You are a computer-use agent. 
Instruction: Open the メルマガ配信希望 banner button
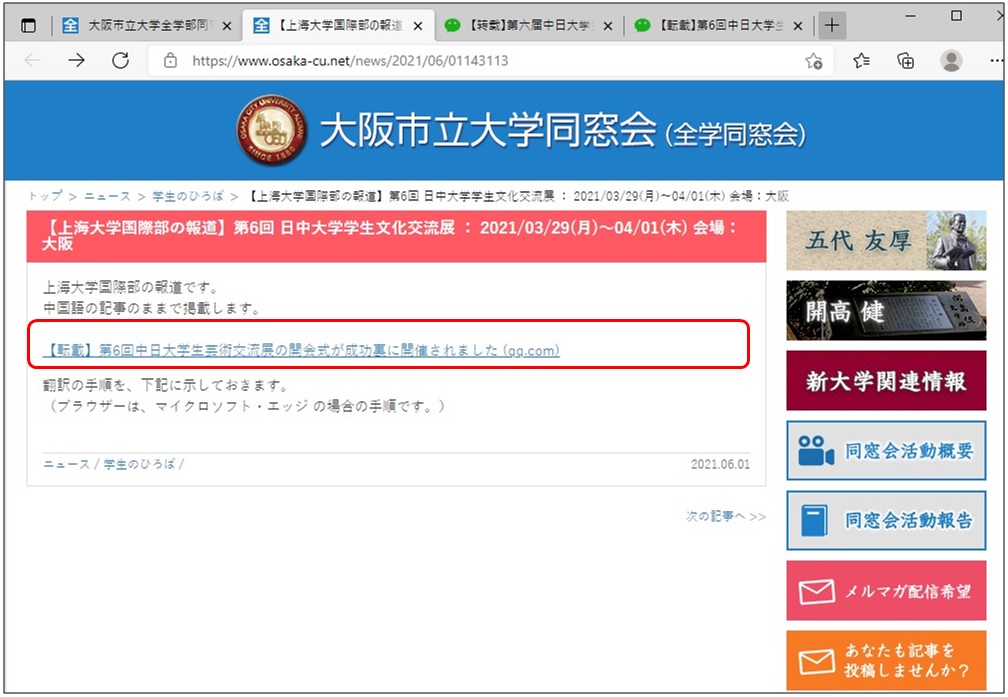tap(885, 591)
